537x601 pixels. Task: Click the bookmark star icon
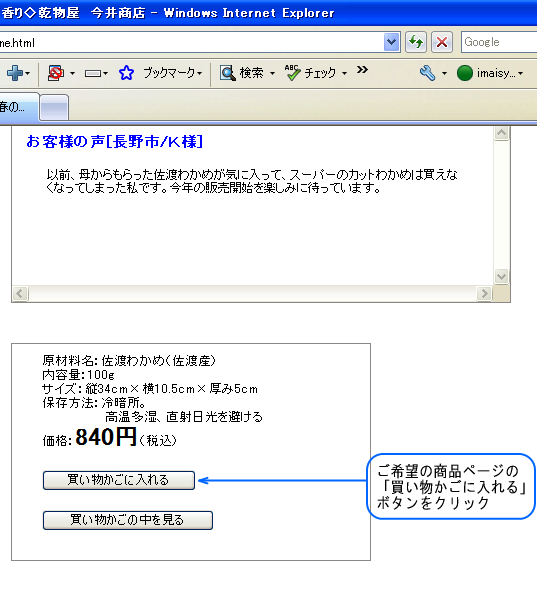pos(126,73)
